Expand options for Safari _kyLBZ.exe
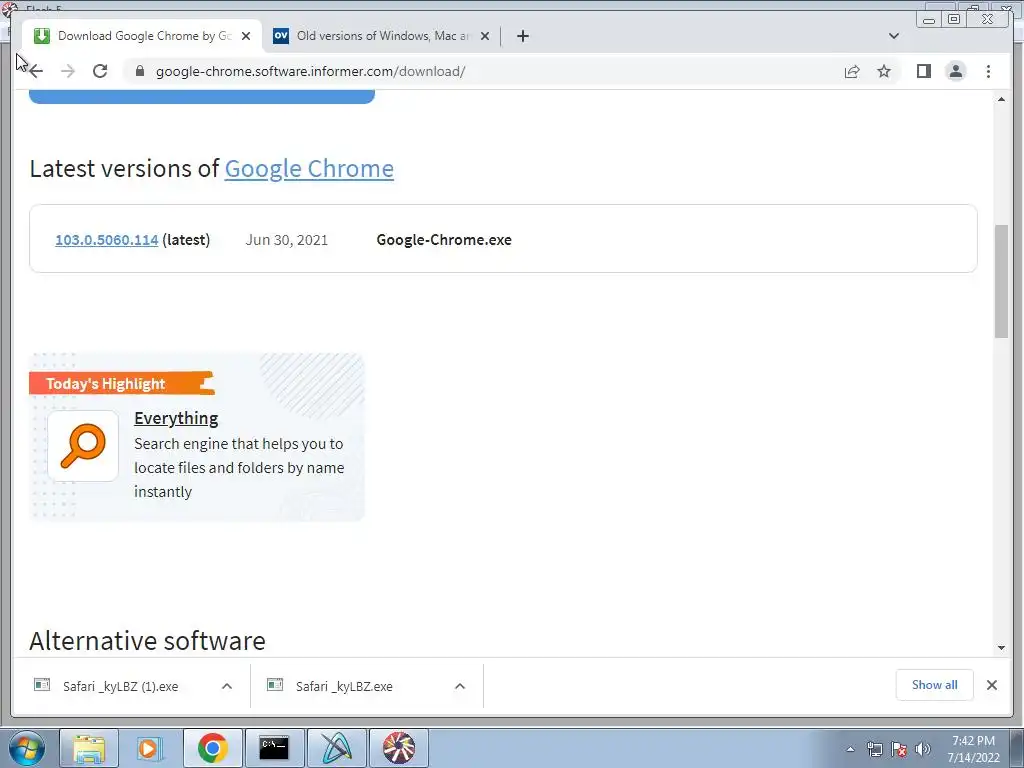Image resolution: width=1024 pixels, height=768 pixels. click(x=460, y=686)
